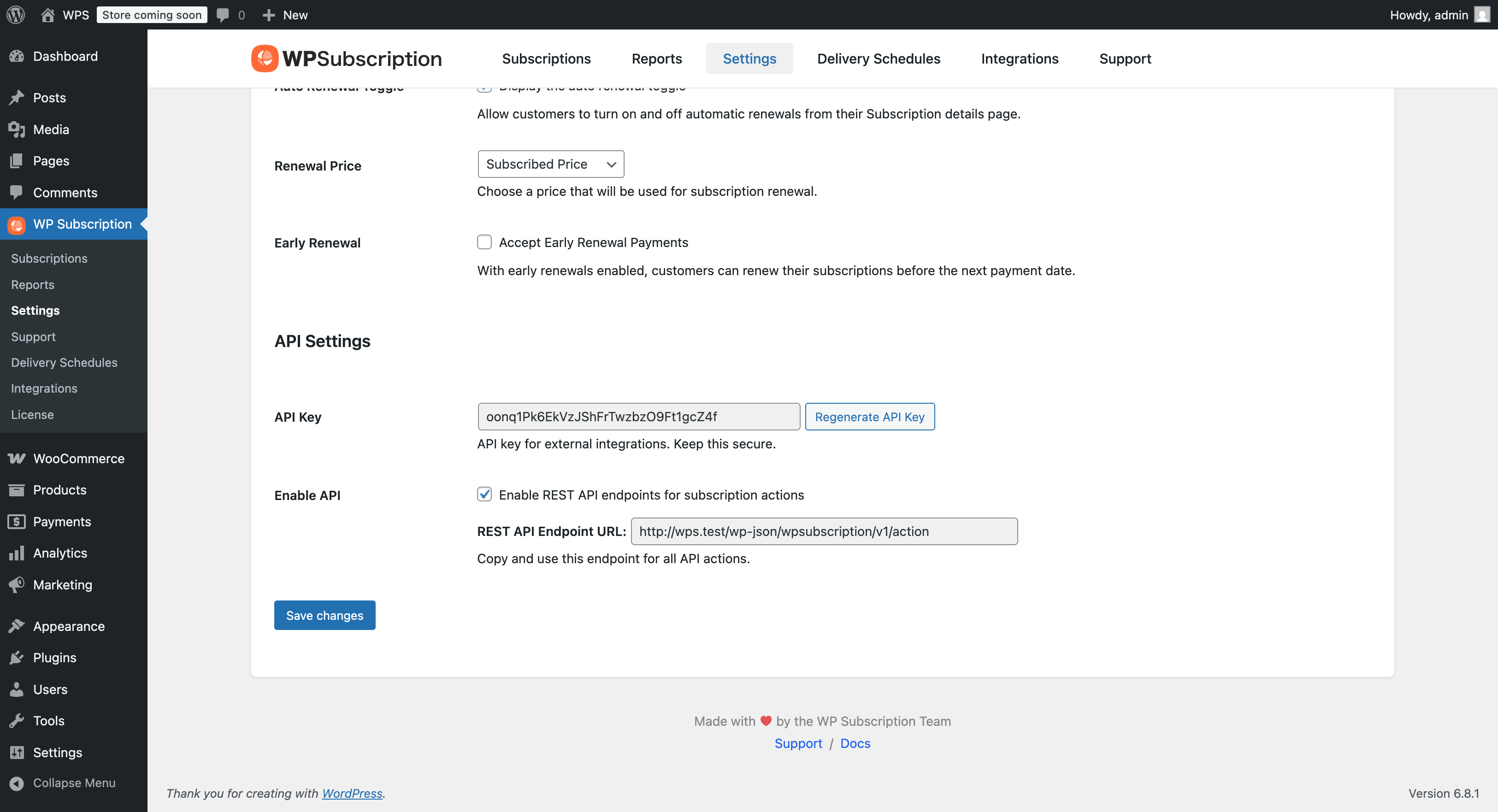Screen dimensions: 1498x812
Task: Check Accept Early Renewal Payments
Action: [x=484, y=242]
